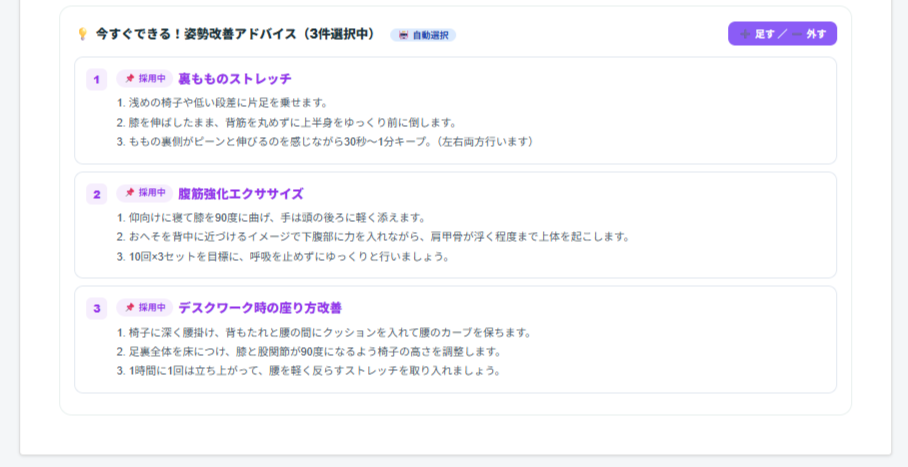Screen dimensions: 908x467
Task: Click the minus icon next to 外す
Action: pos(797,34)
